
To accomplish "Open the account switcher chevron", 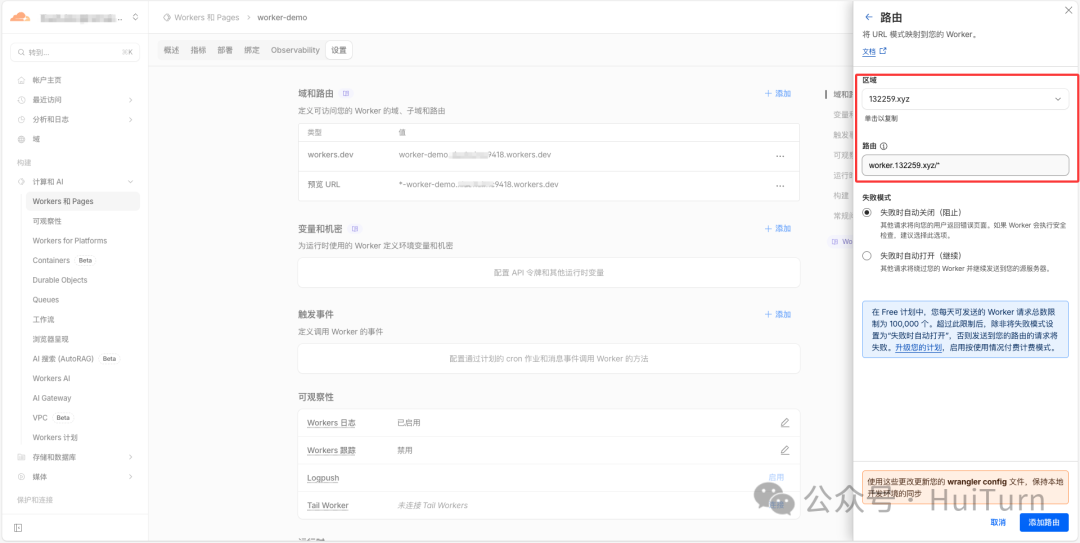I will 135,17.
